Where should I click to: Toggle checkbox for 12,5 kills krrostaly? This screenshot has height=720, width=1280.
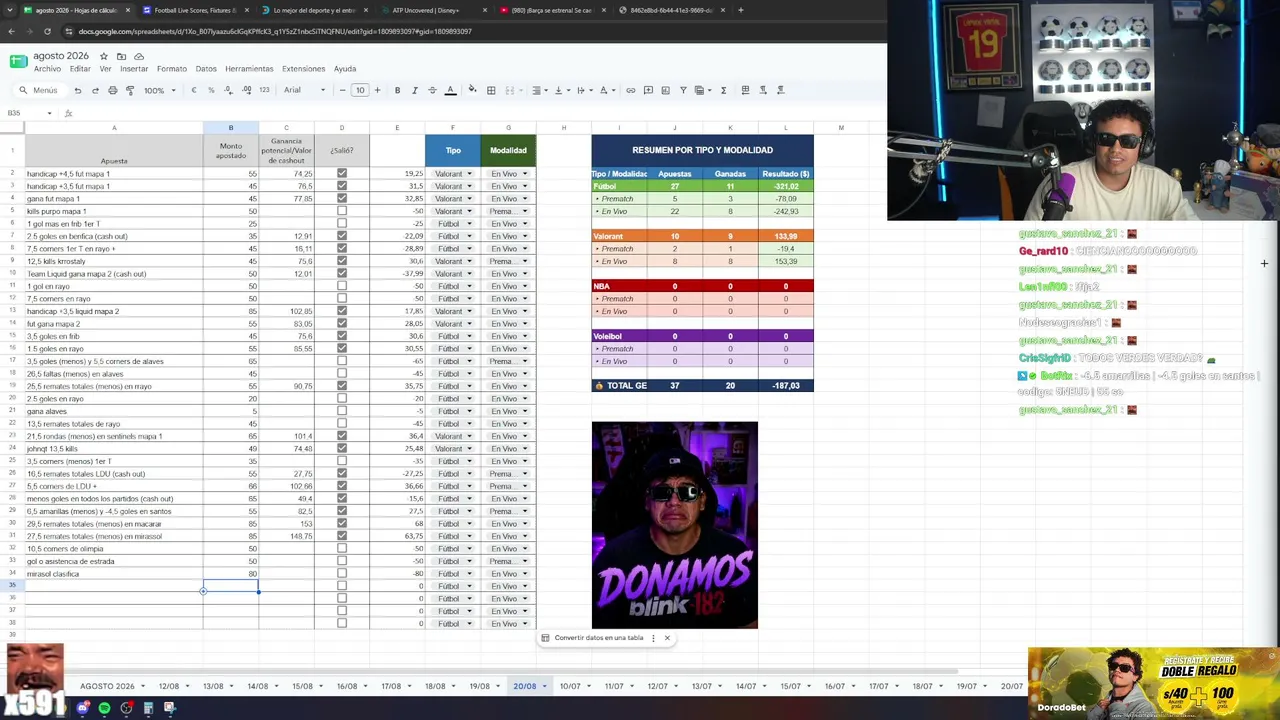[x=342, y=261]
